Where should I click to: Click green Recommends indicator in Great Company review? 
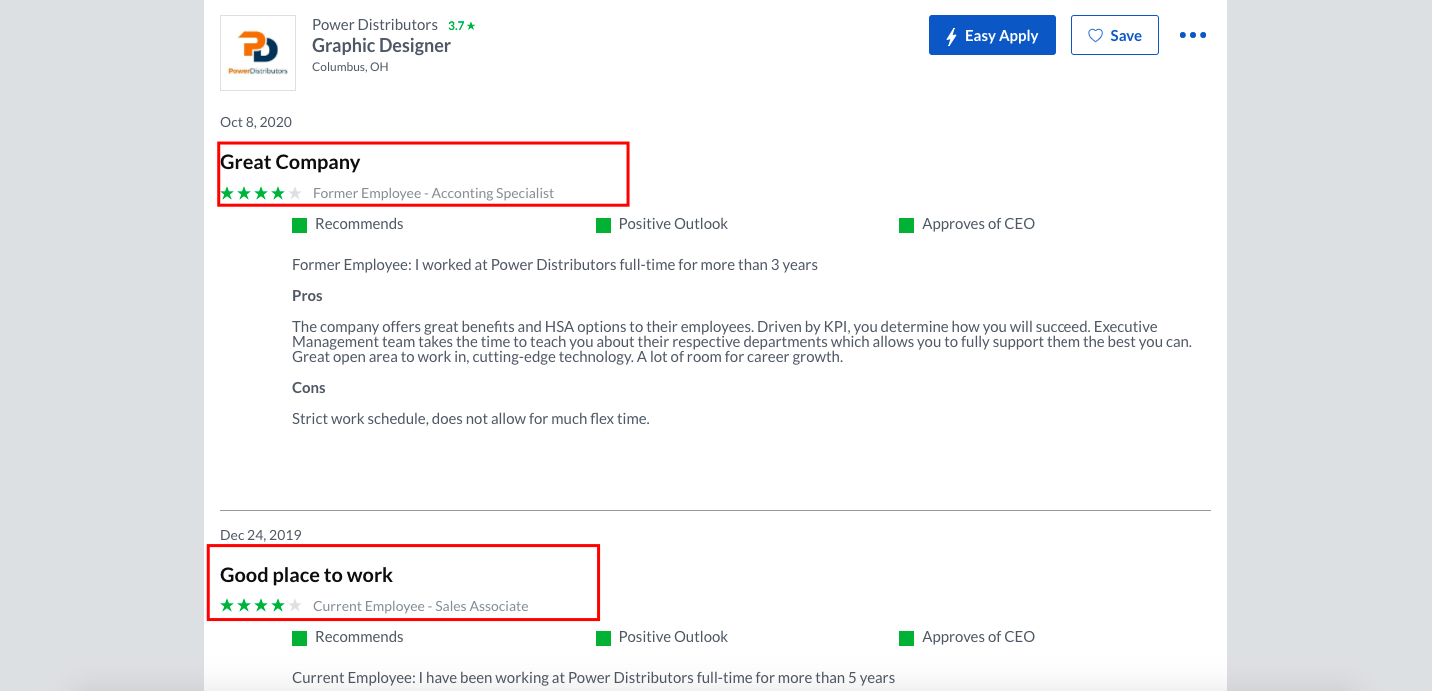pyautogui.click(x=299, y=225)
